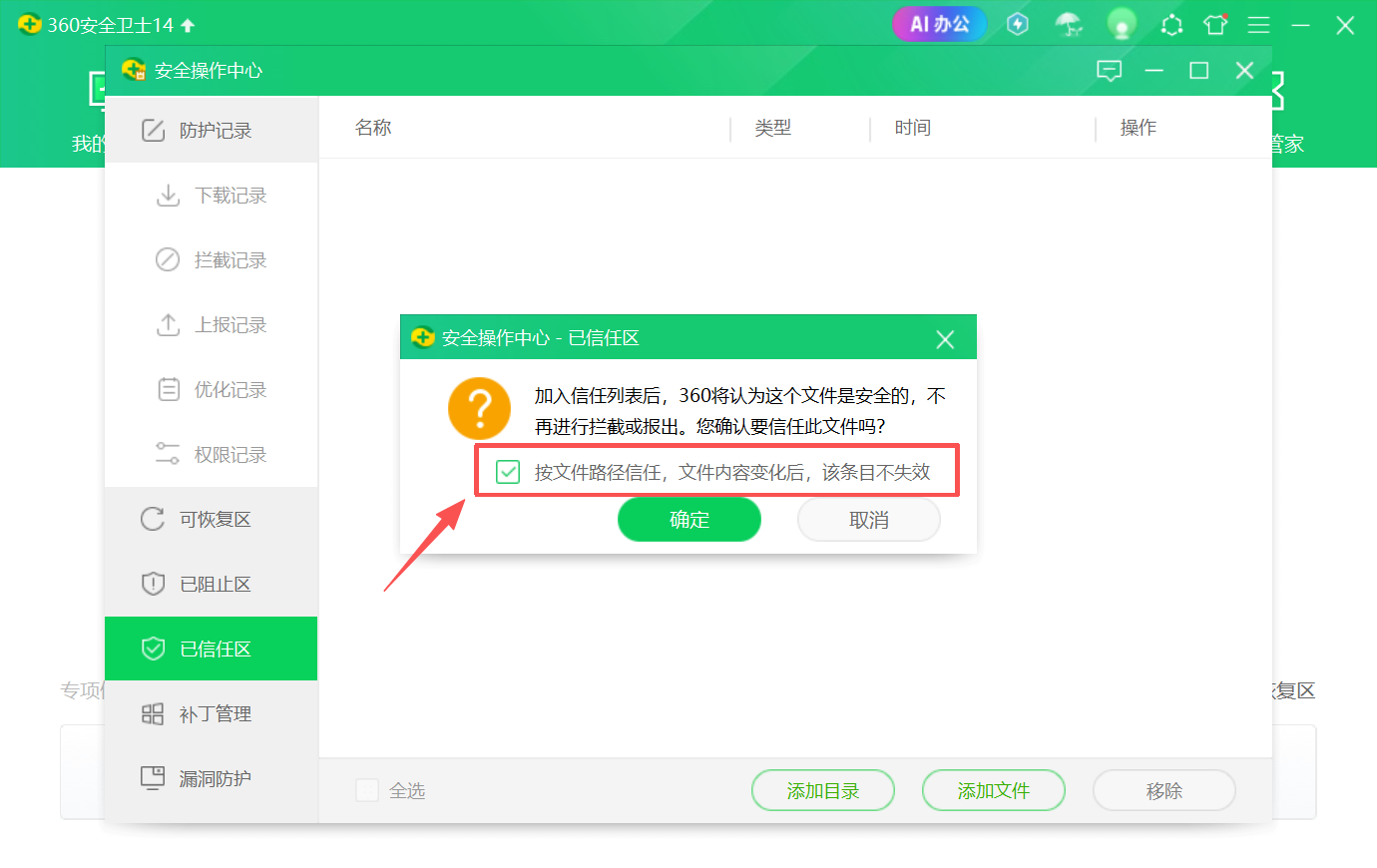This screenshot has width=1377, height=868.
Task: Click the green ball icon in main title bar
Action: (1122, 24)
